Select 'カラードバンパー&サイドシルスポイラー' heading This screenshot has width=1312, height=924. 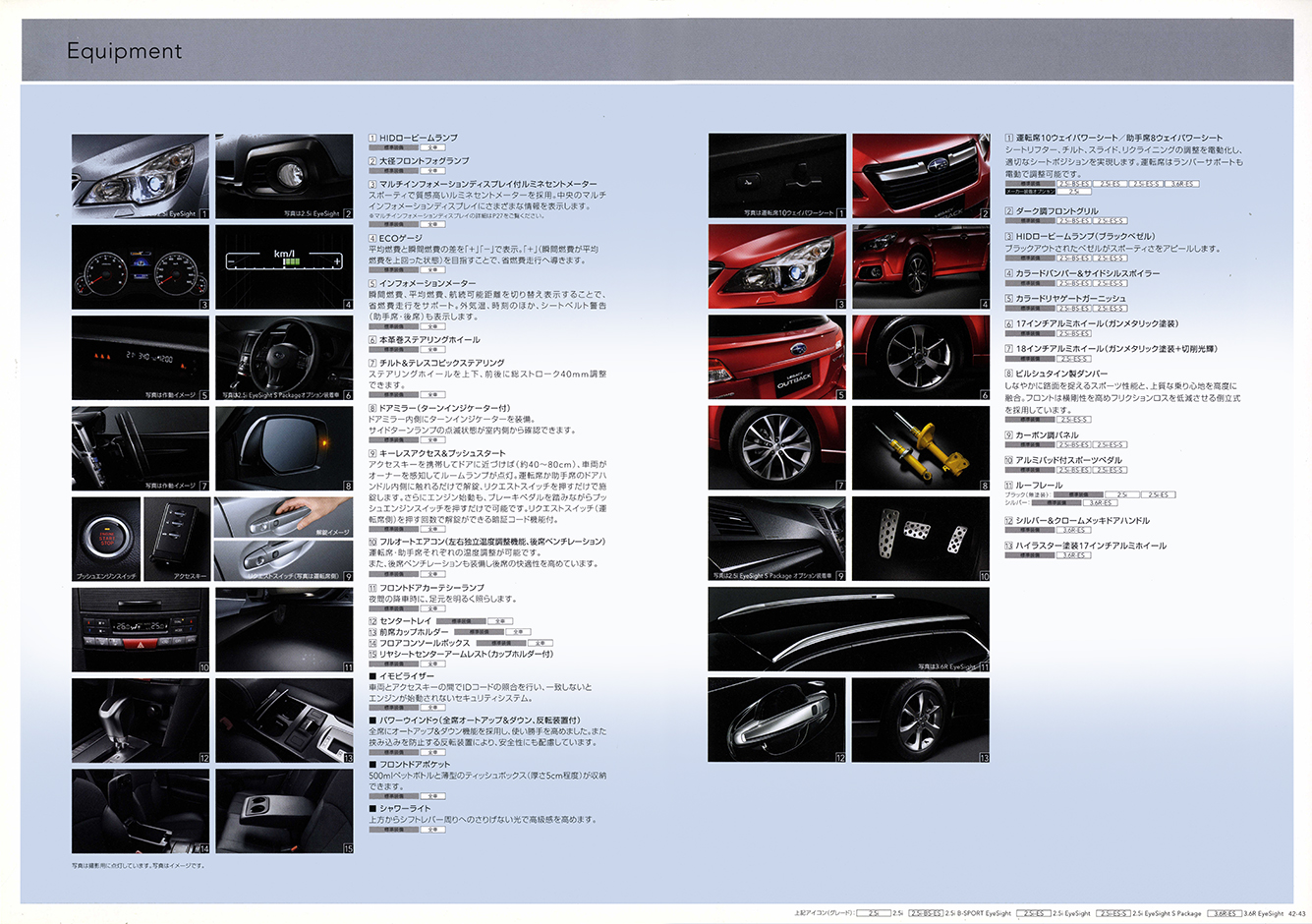pyautogui.click(x=1088, y=274)
